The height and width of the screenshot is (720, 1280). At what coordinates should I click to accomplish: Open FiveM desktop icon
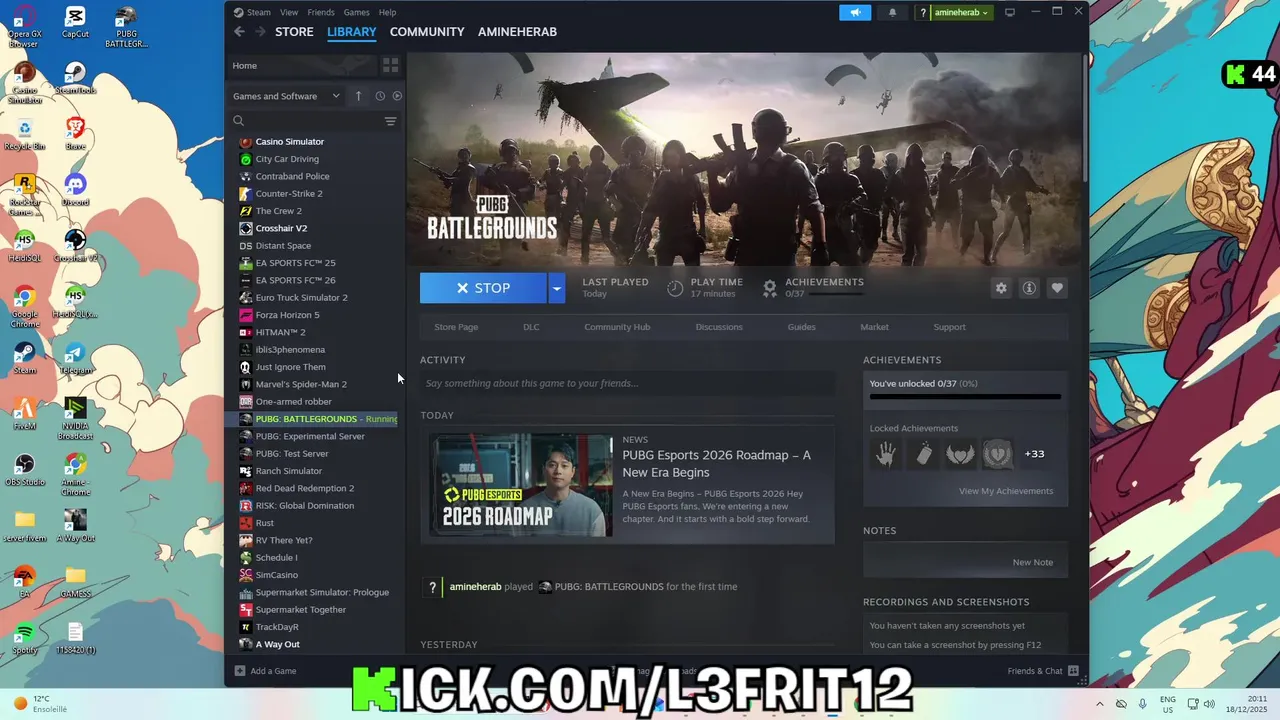(x=24, y=414)
